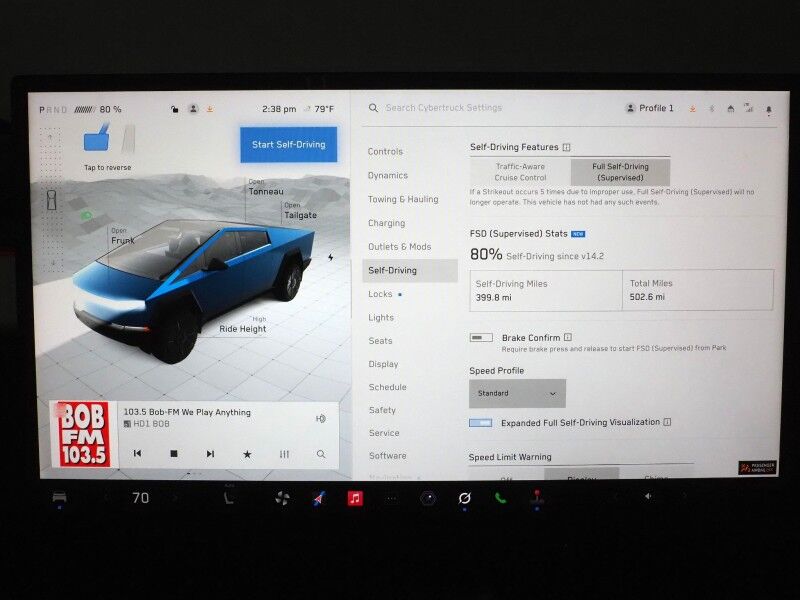The width and height of the screenshot is (800, 600).
Task: Tap BOB FM 103.5 album art
Action: (x=84, y=434)
